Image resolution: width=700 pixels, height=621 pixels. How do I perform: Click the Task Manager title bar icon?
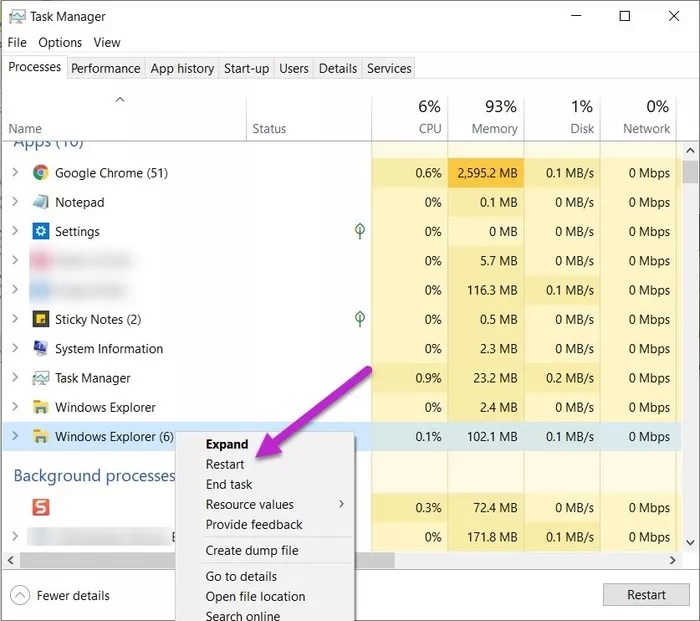point(15,16)
